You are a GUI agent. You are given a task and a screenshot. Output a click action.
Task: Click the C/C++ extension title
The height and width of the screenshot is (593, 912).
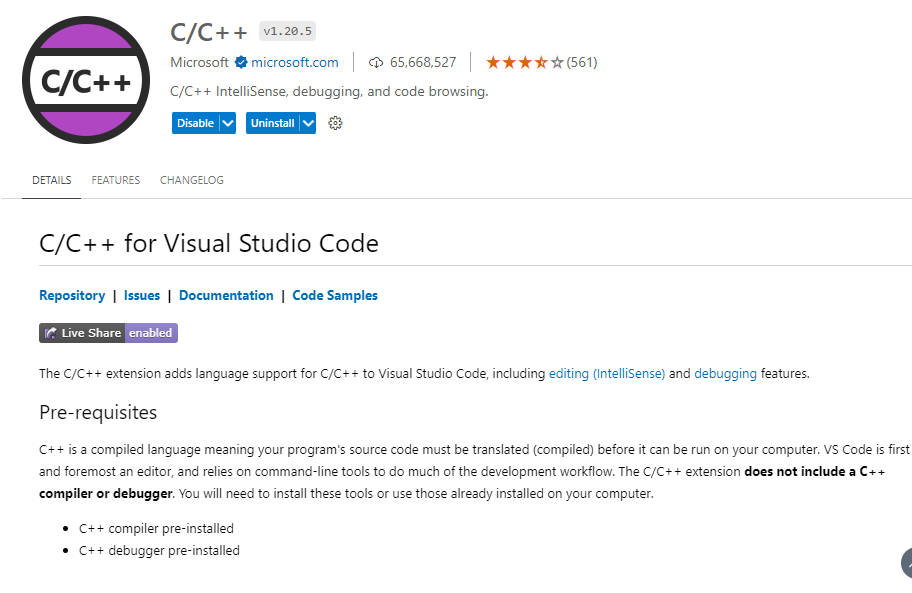tap(209, 33)
